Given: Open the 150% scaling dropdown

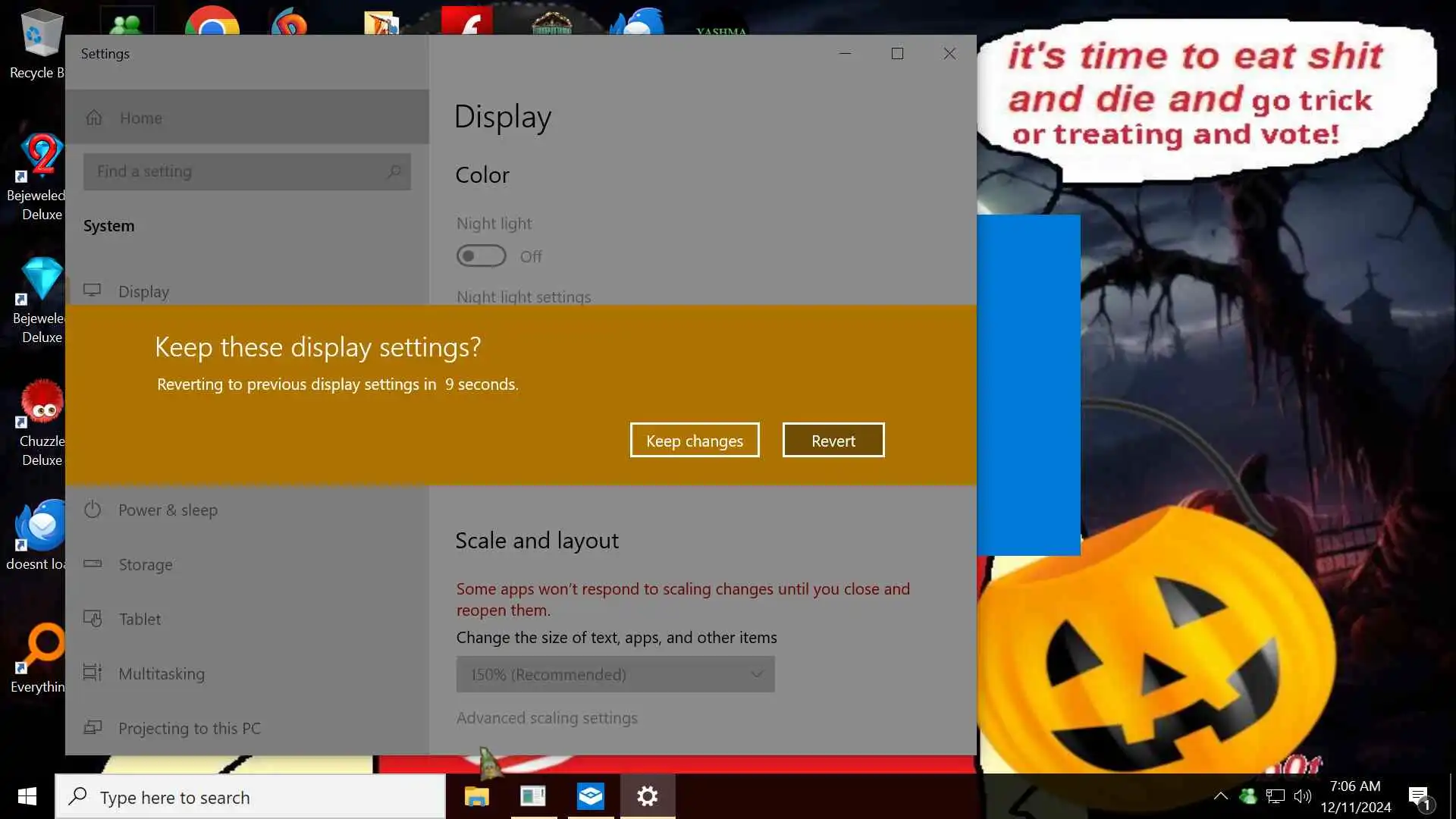Looking at the screenshot, I should coord(615,674).
